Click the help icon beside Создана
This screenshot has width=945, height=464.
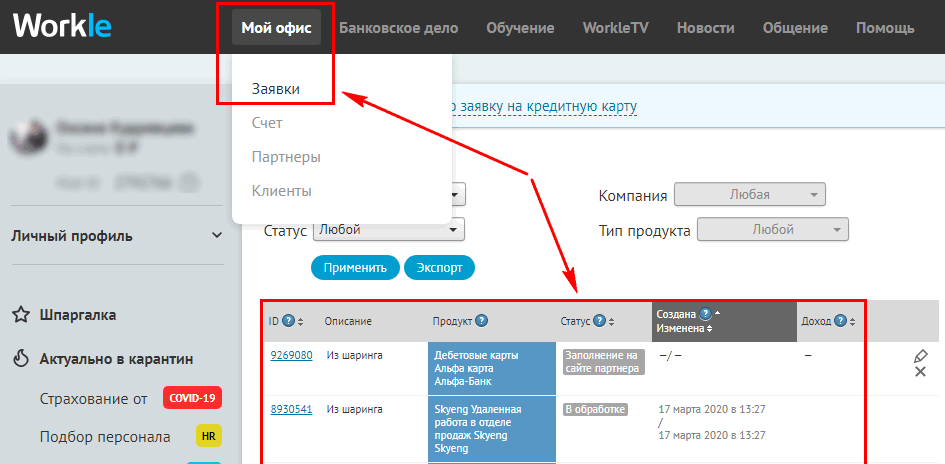(x=706, y=314)
